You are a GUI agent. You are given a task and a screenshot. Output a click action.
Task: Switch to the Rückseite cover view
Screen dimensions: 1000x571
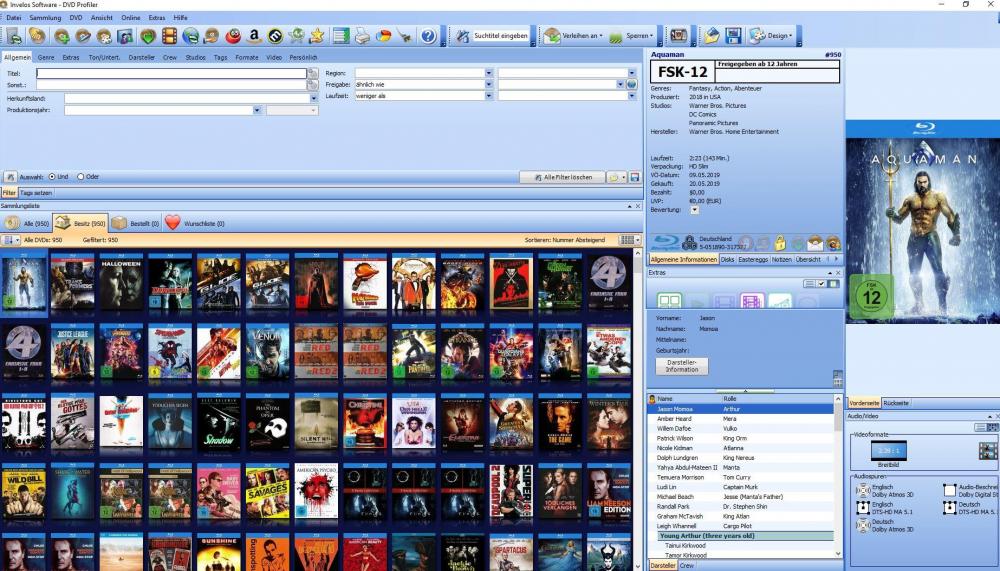coord(896,402)
